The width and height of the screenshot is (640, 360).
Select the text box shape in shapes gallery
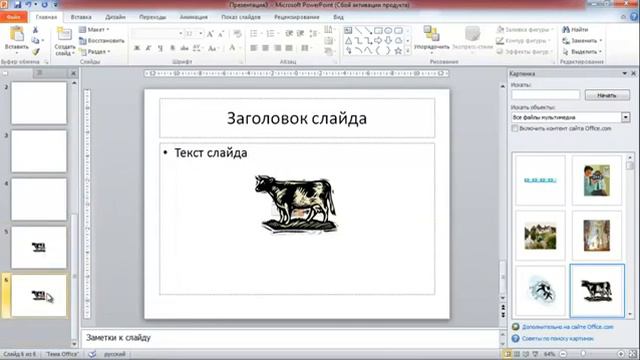point(348,30)
